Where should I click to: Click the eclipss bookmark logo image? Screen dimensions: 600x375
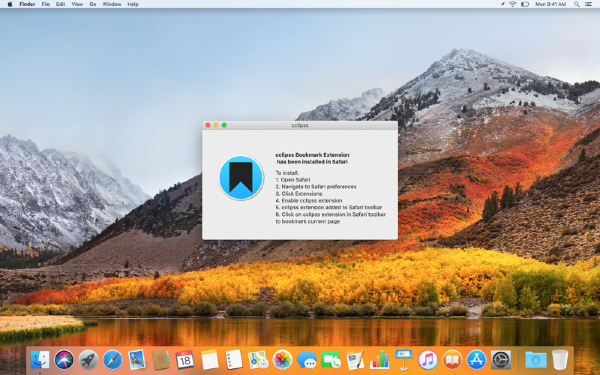tap(241, 178)
